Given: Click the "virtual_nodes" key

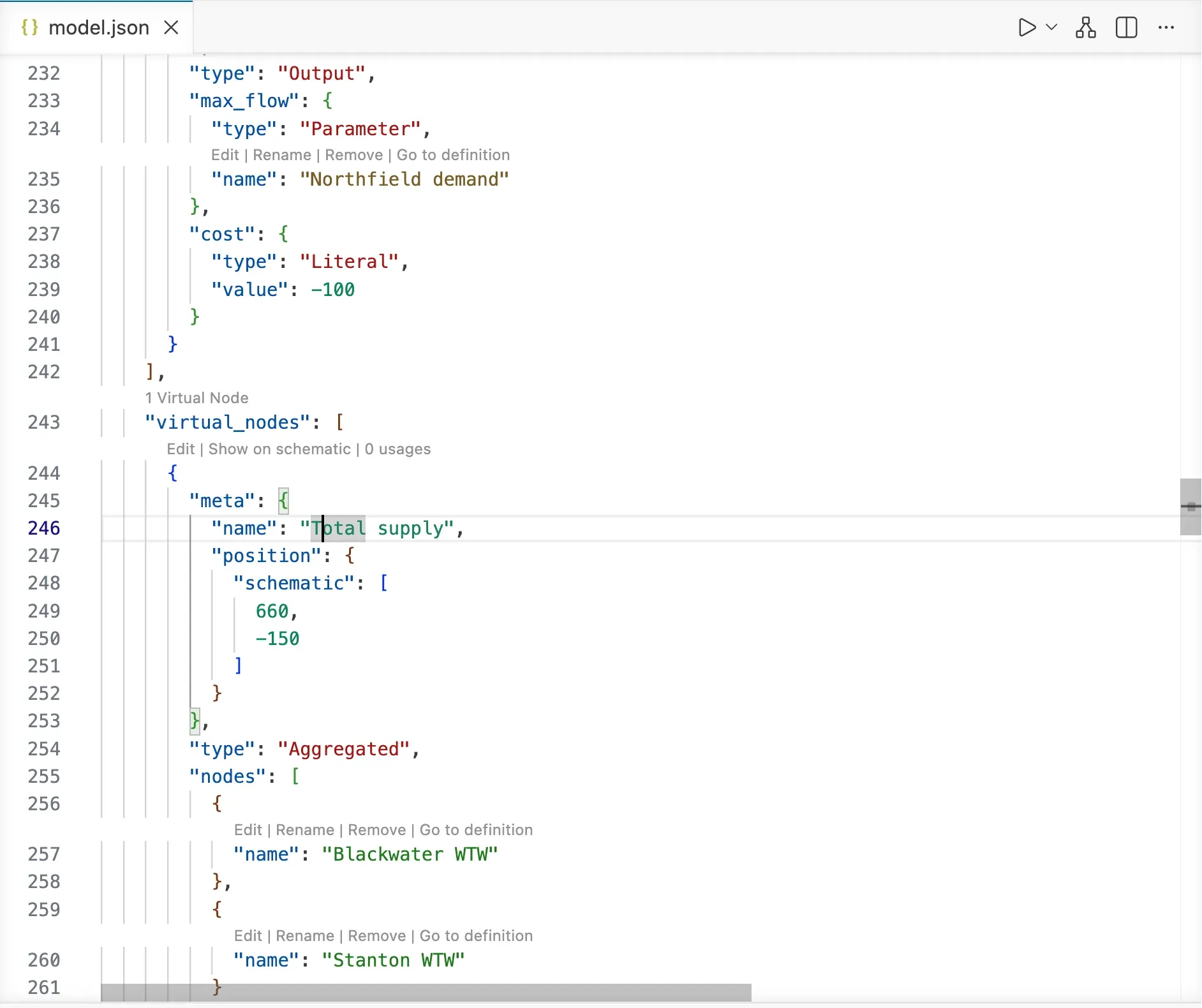Looking at the screenshot, I should pos(228,422).
